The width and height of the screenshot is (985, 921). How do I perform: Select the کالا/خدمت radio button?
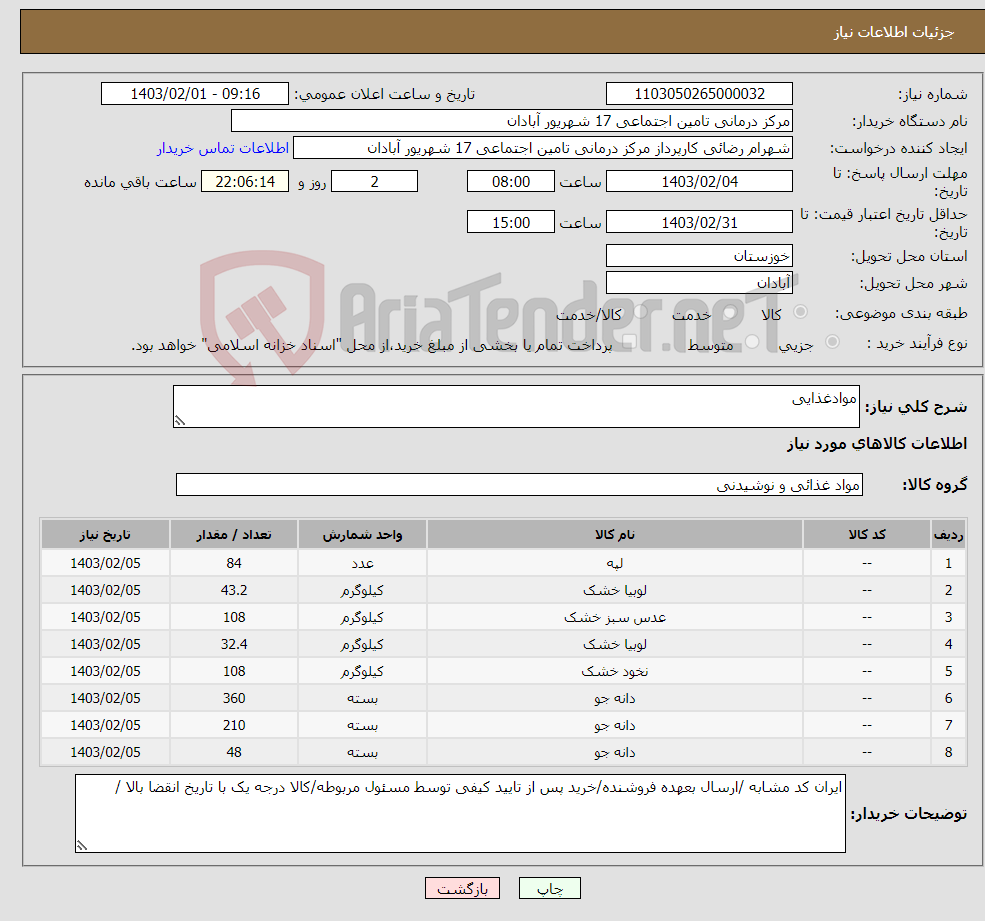pyautogui.click(x=640, y=312)
